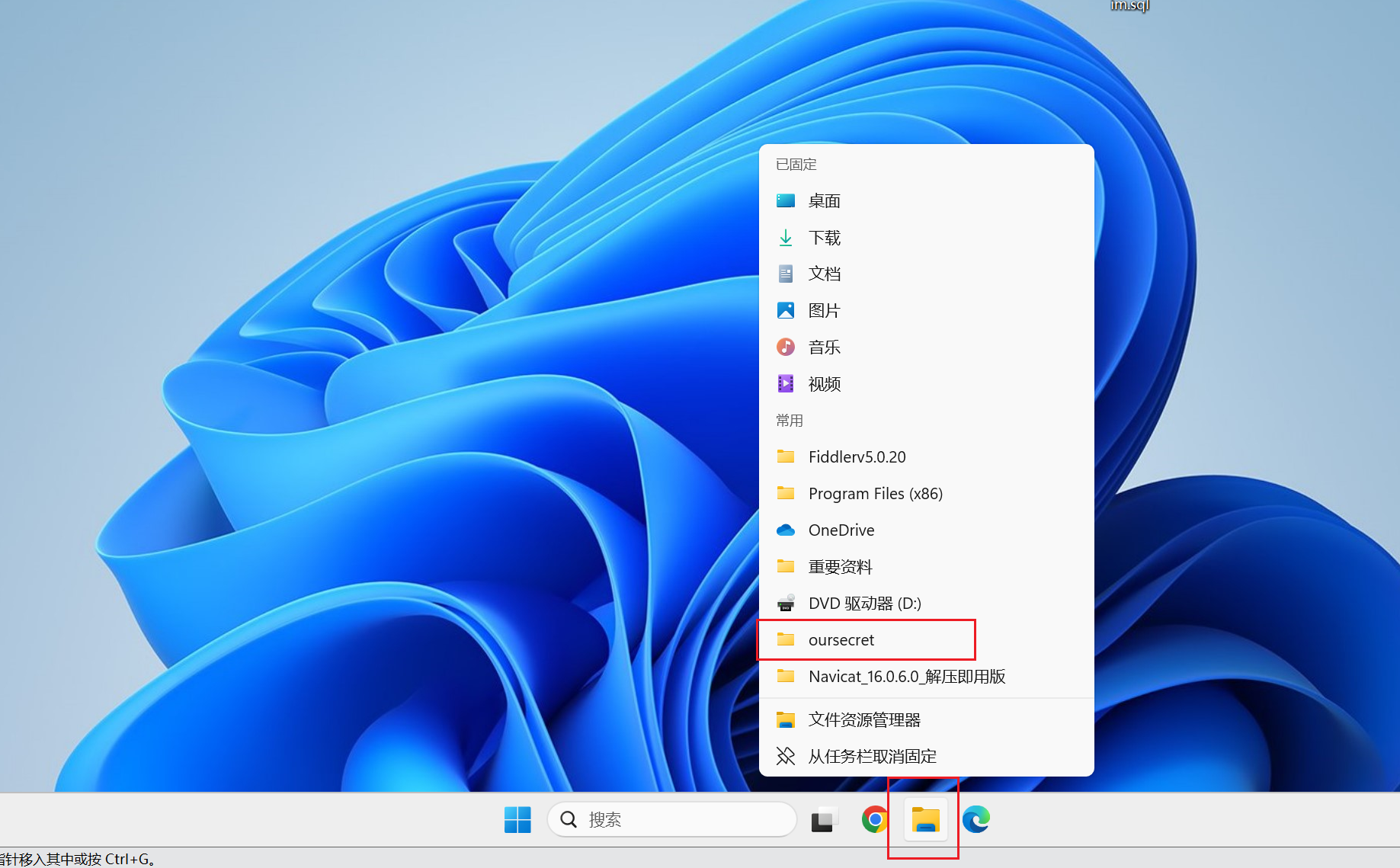Click 从任务栏取消固定 to unpin

point(872,757)
